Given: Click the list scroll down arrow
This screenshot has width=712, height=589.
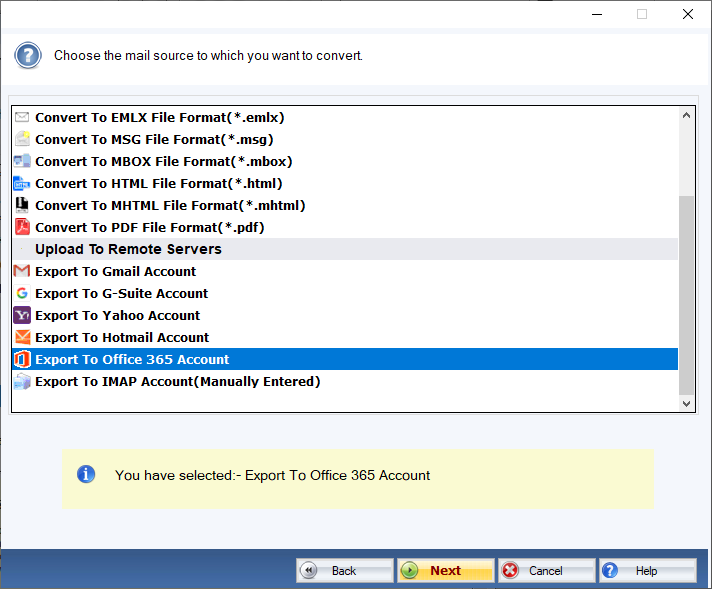Looking at the screenshot, I should click(687, 403).
